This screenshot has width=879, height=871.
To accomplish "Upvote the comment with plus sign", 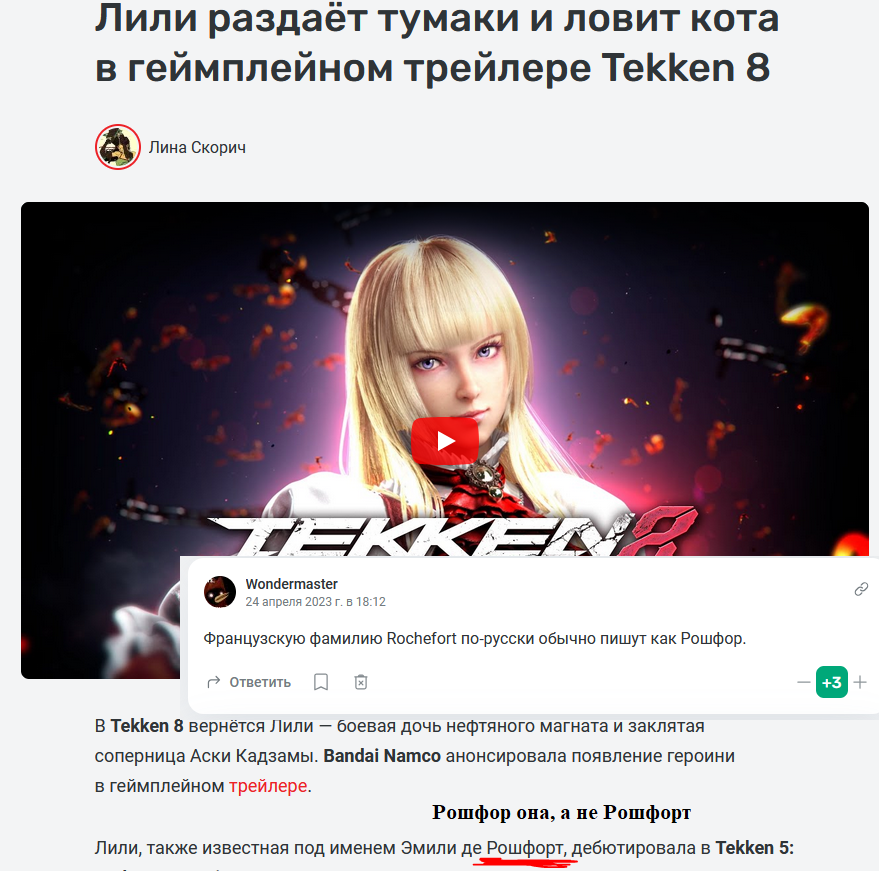I will [x=860, y=682].
